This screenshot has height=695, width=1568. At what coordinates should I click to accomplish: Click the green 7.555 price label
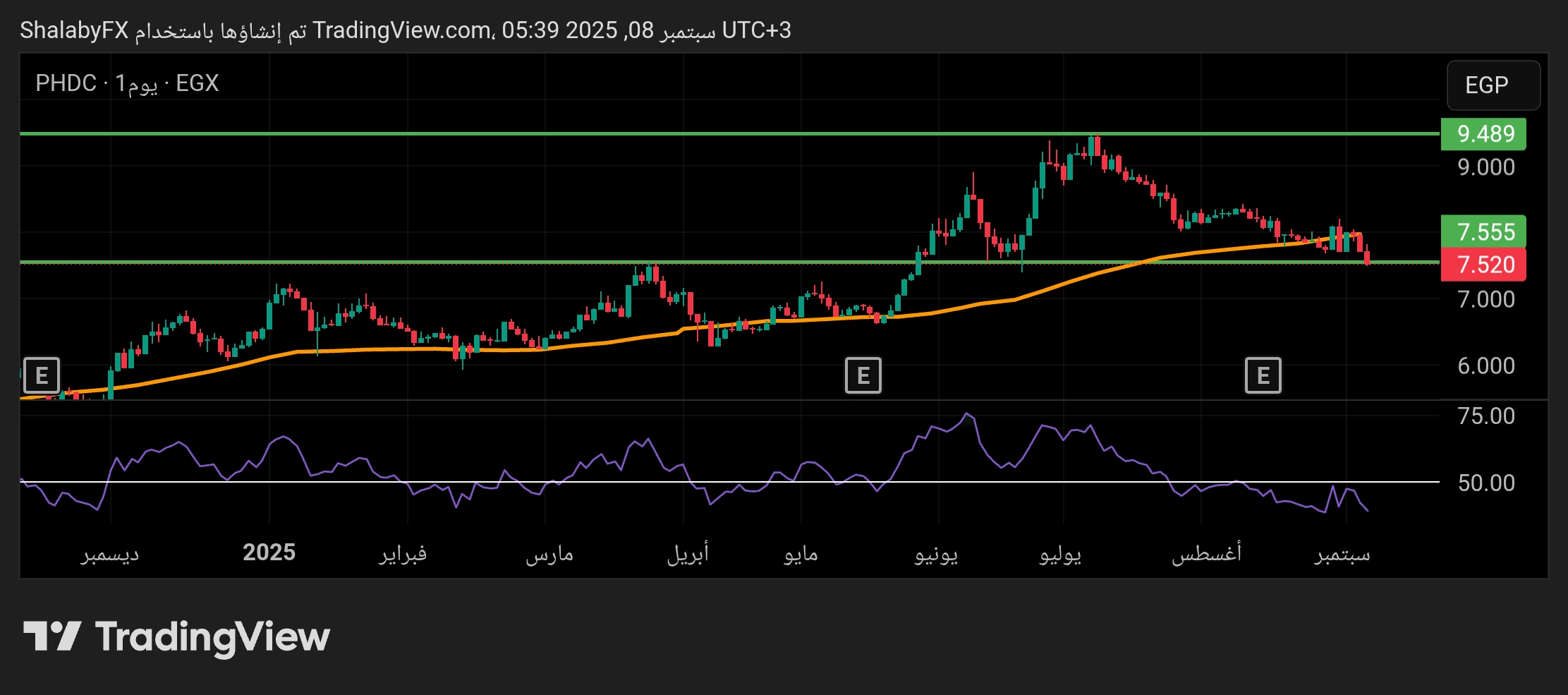1483,231
